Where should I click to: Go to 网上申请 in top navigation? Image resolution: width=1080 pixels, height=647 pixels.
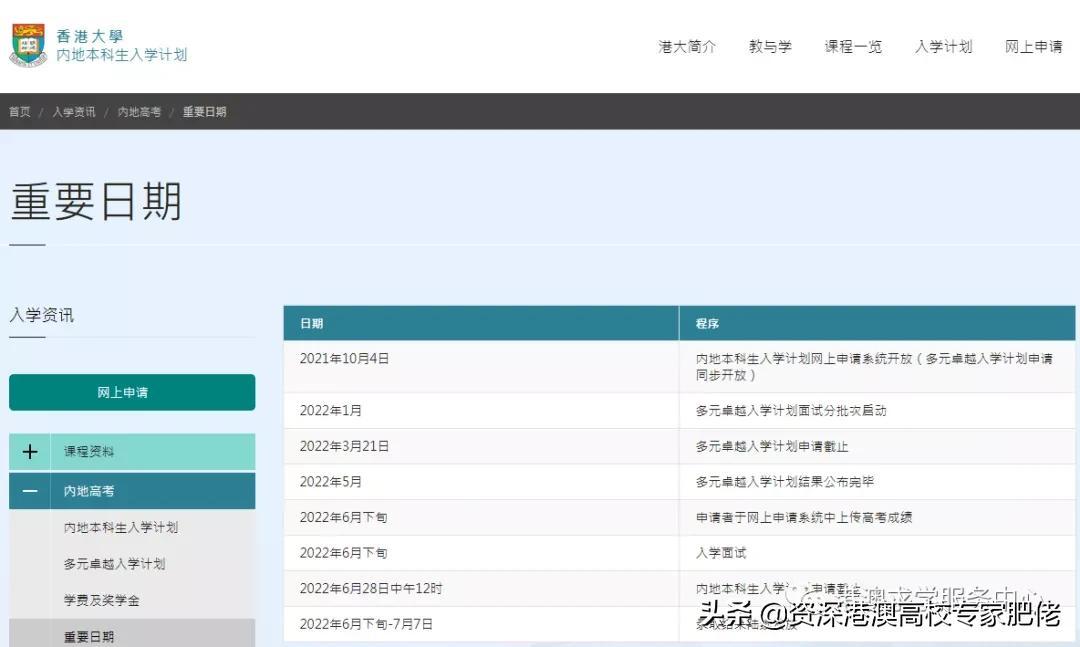pos(1033,47)
